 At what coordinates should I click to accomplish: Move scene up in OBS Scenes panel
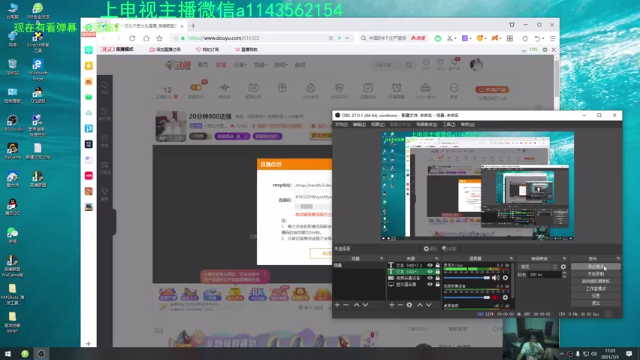pos(356,305)
